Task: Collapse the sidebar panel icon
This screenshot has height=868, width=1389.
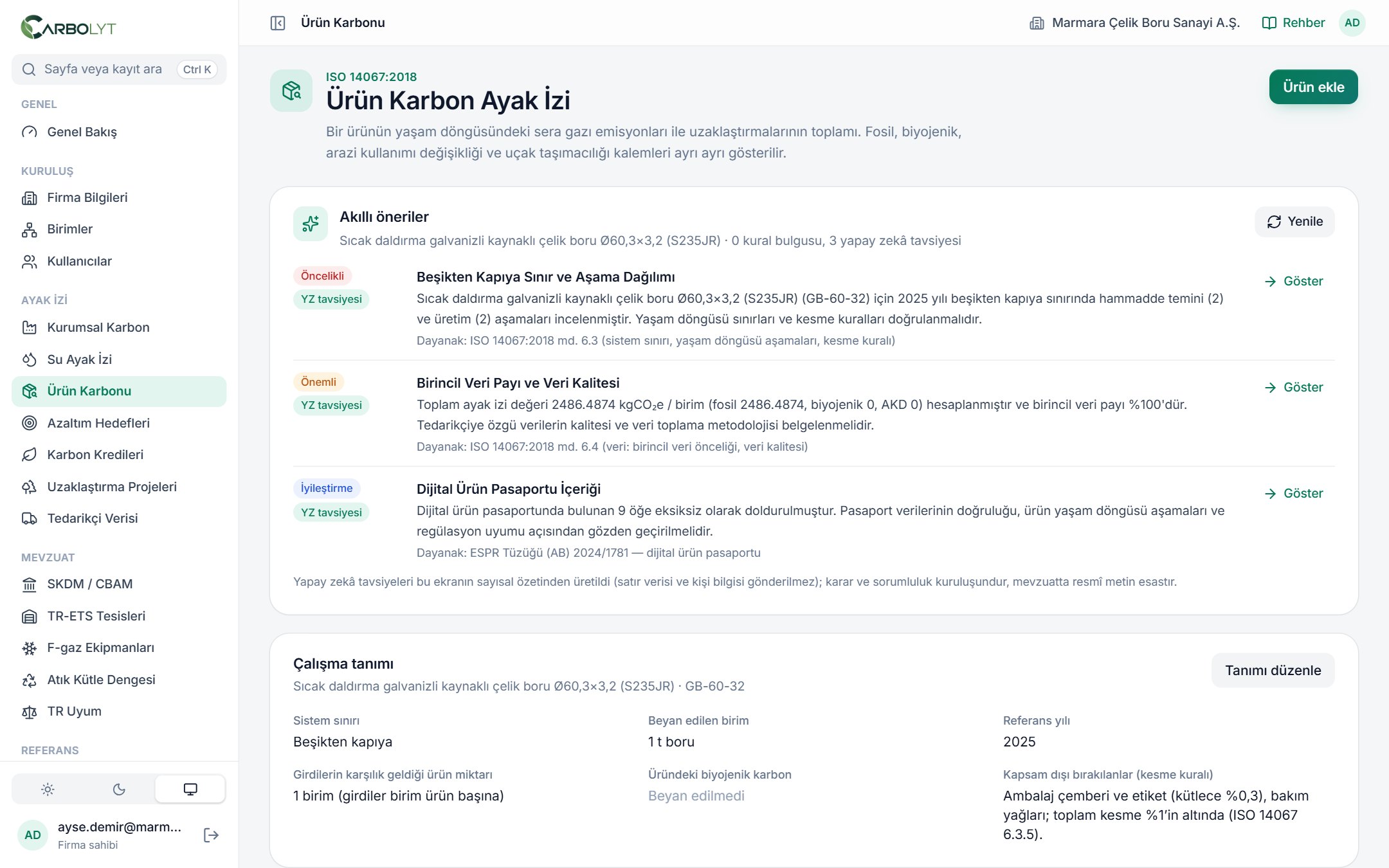Action: click(278, 23)
